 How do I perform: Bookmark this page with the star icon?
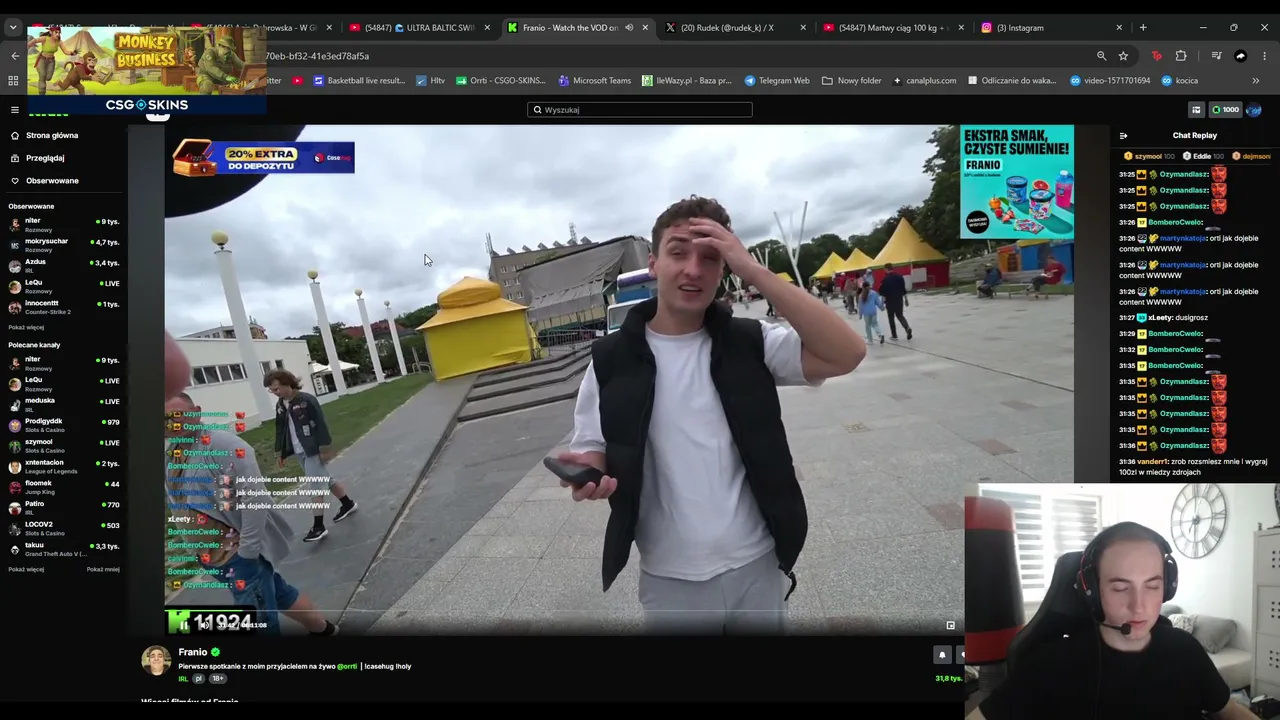click(1123, 56)
